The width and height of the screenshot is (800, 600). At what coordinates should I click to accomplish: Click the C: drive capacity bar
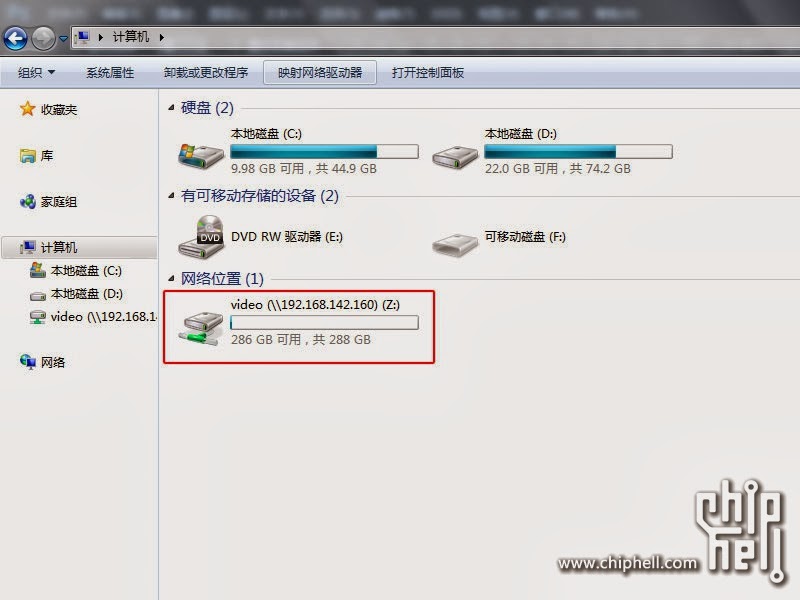pyautogui.click(x=324, y=152)
